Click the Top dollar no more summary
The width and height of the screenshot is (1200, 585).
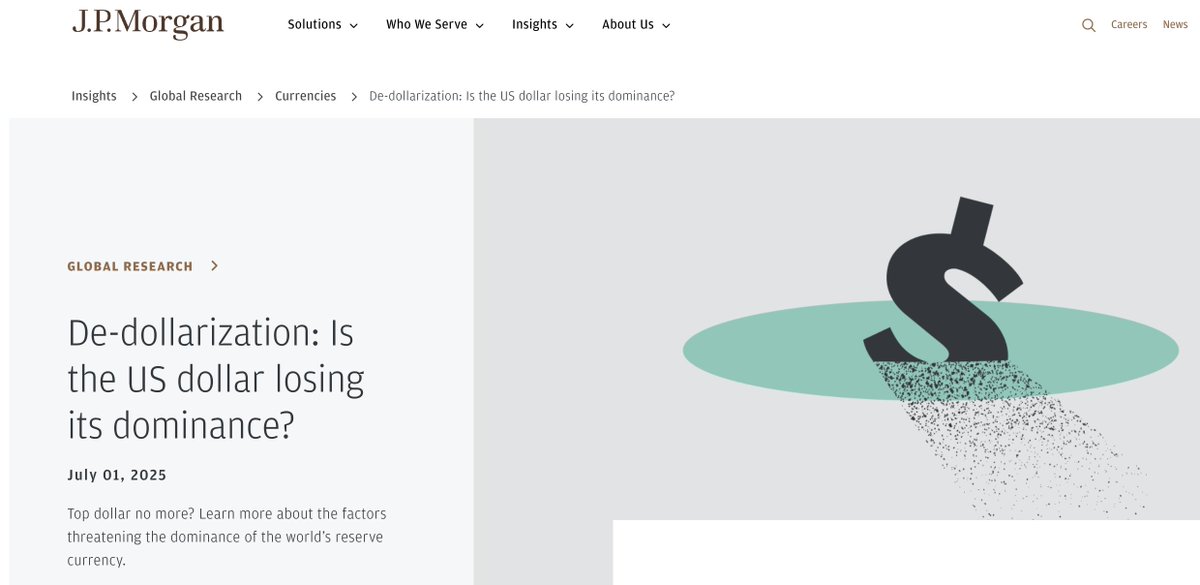click(x=227, y=537)
